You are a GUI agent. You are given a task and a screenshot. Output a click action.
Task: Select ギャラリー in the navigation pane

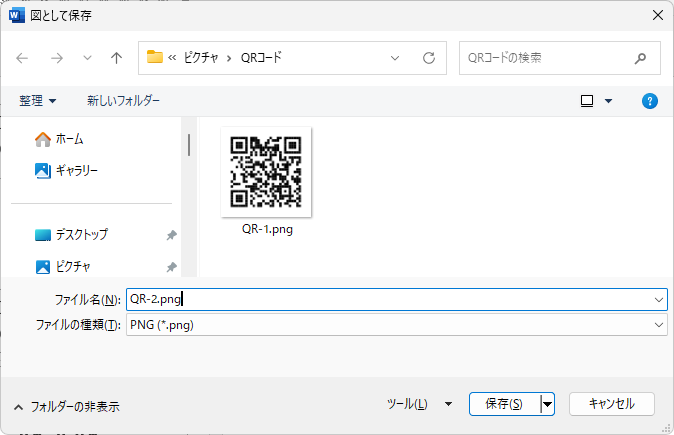(x=76, y=171)
